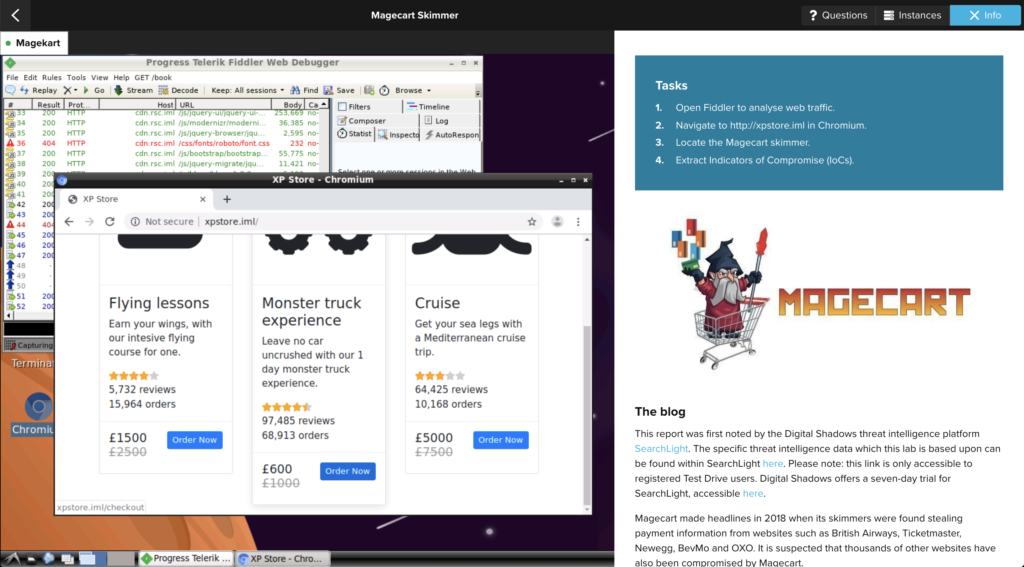Click the Capturing status indicator in Fiddler
The height and width of the screenshot is (567, 1024).
point(29,345)
